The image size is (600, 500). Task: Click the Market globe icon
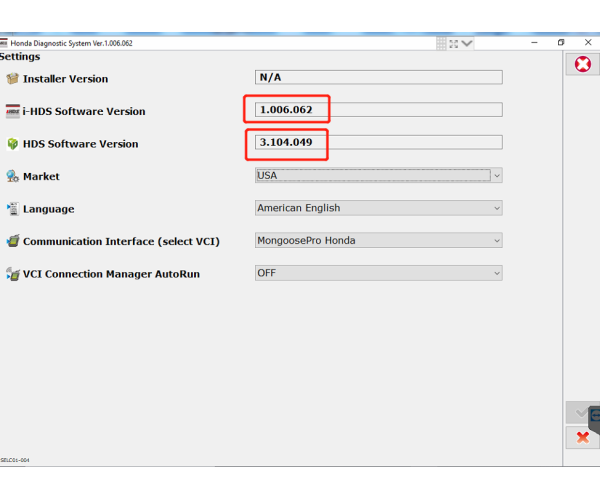coord(12,176)
